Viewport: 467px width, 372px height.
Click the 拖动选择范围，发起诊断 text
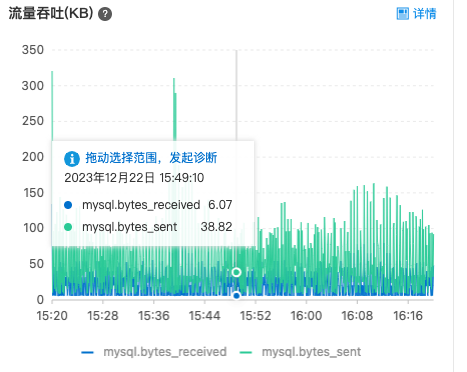click(151, 158)
